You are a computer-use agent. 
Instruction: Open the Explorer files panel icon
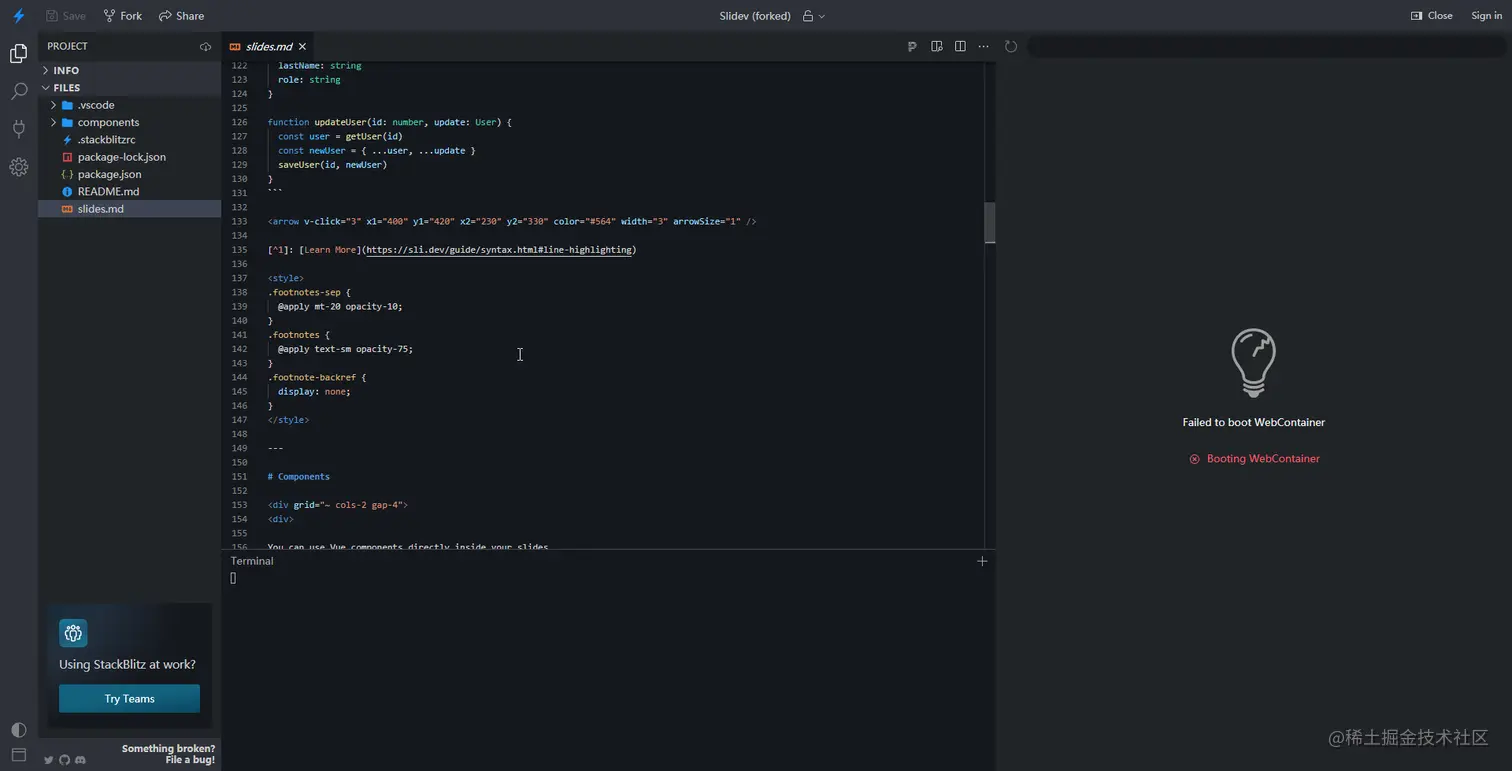[x=18, y=54]
